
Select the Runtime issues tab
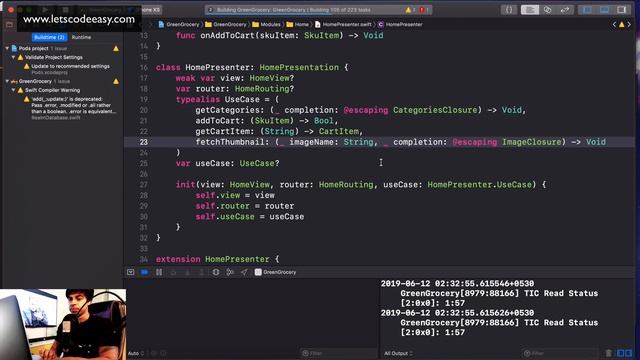pyautogui.click(x=81, y=37)
